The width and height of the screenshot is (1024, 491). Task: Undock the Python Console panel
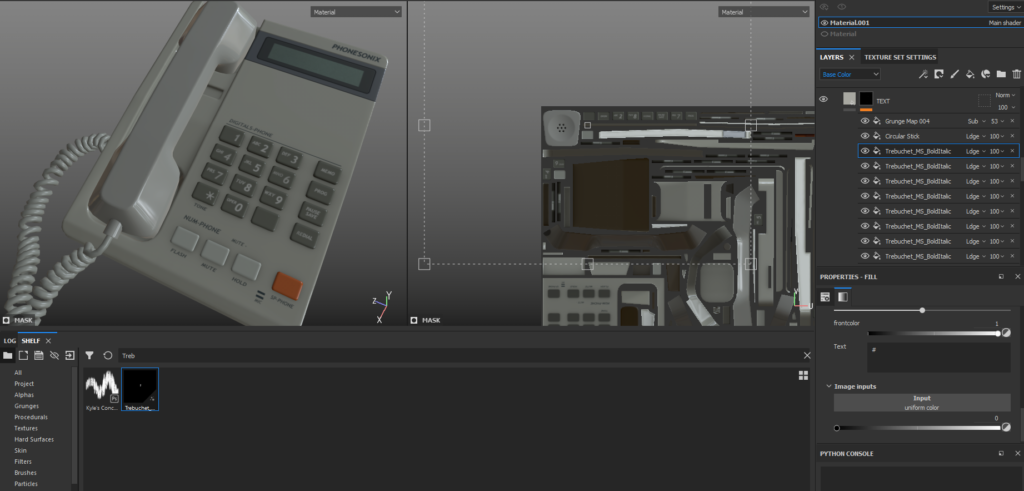pos(1001,453)
